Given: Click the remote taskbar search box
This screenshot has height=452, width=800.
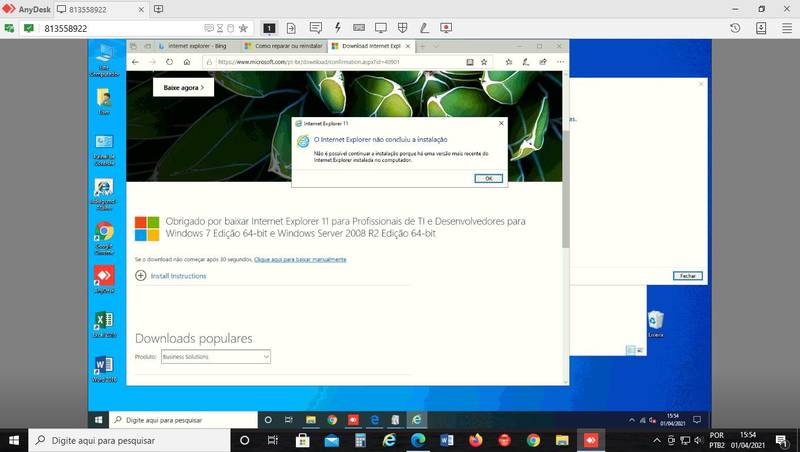Looking at the screenshot, I should [184, 420].
